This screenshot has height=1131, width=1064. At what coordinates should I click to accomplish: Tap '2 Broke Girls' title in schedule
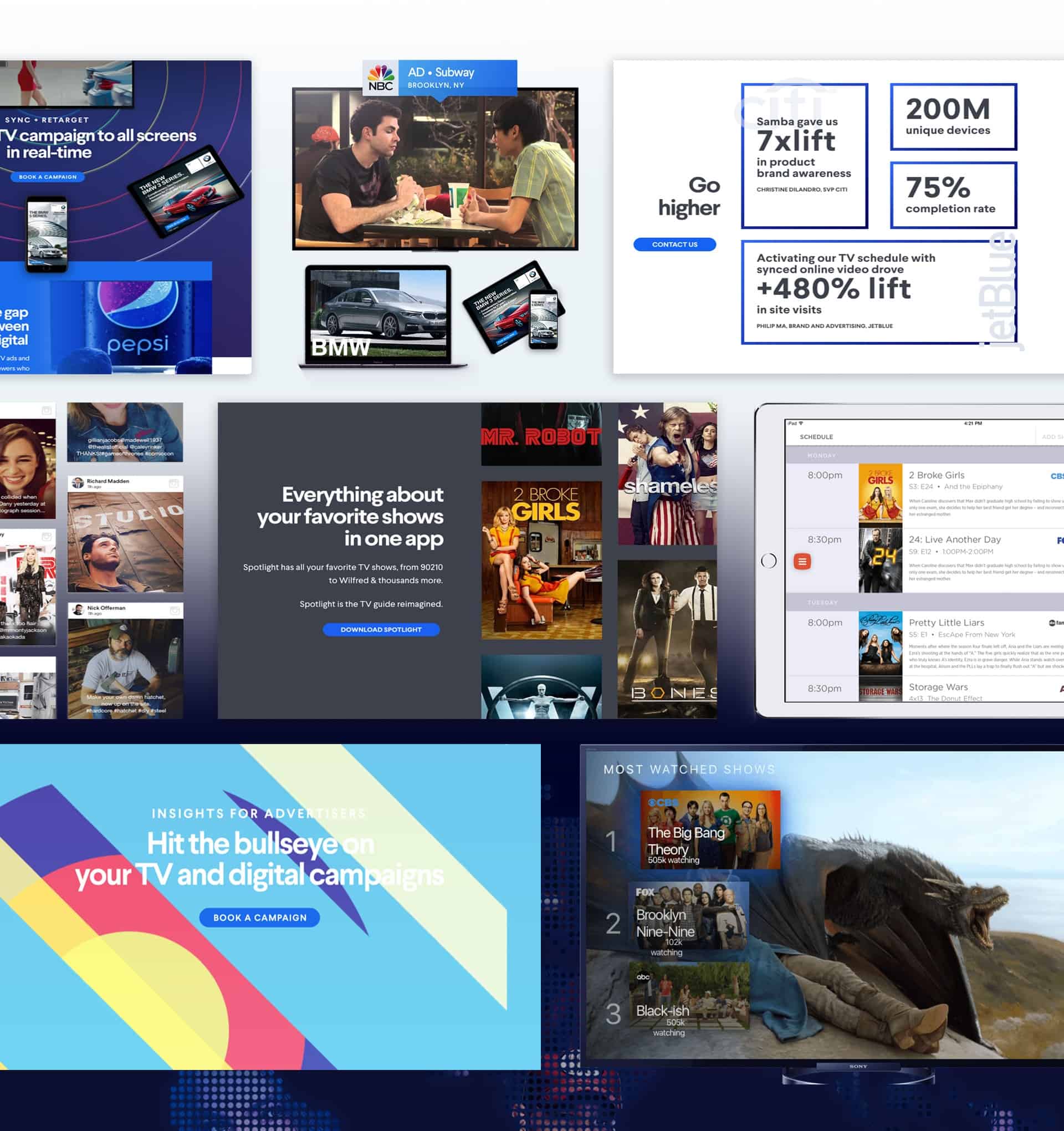(936, 475)
